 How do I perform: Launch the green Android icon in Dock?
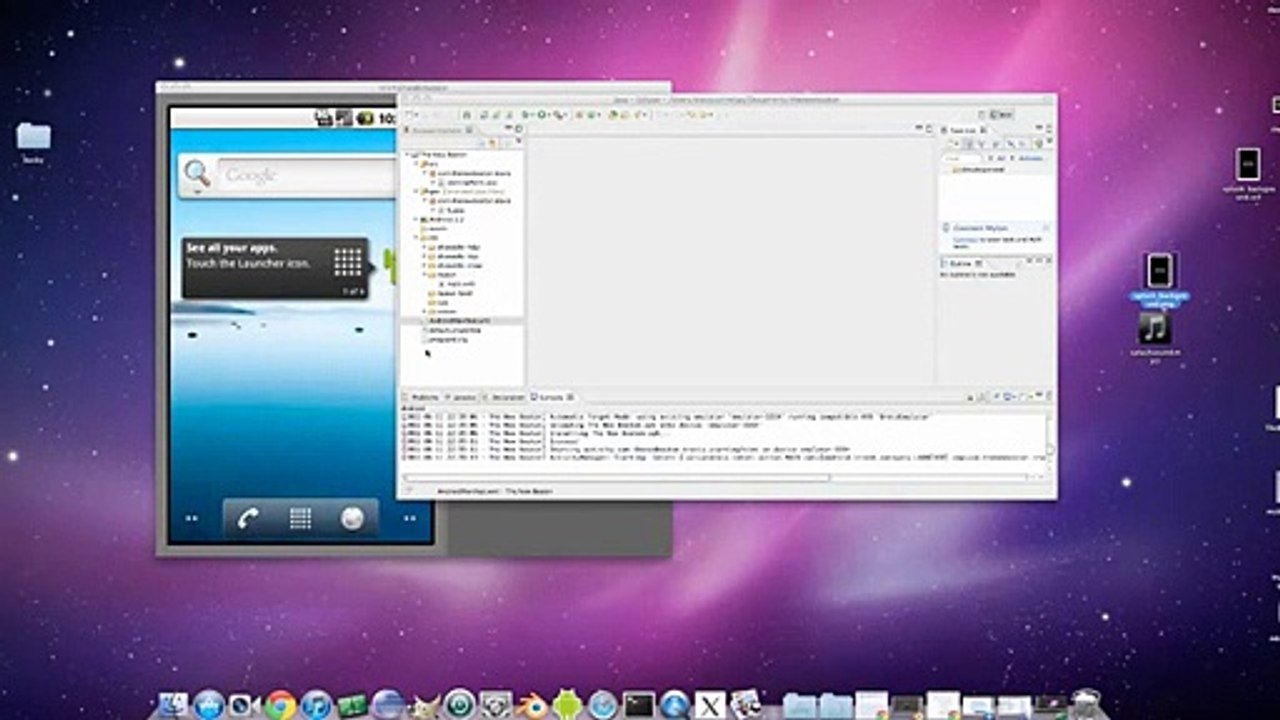(567, 705)
